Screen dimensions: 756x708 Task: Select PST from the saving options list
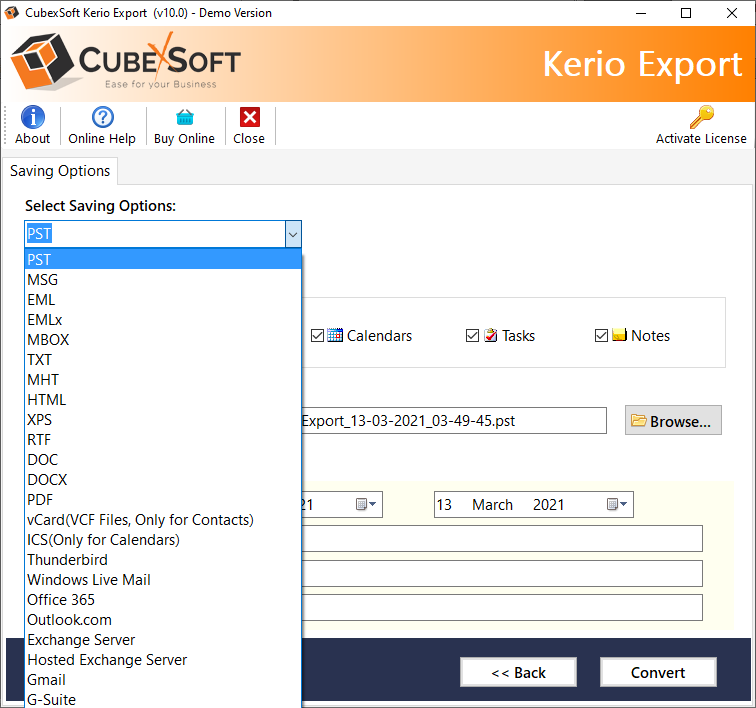[x=163, y=259]
